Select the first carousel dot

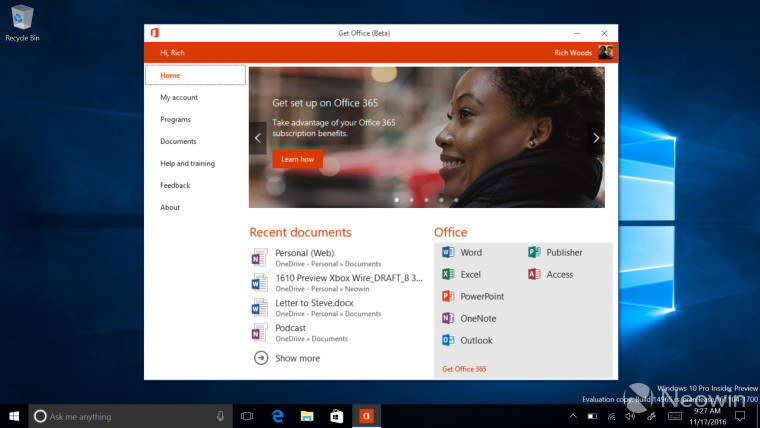pos(397,200)
